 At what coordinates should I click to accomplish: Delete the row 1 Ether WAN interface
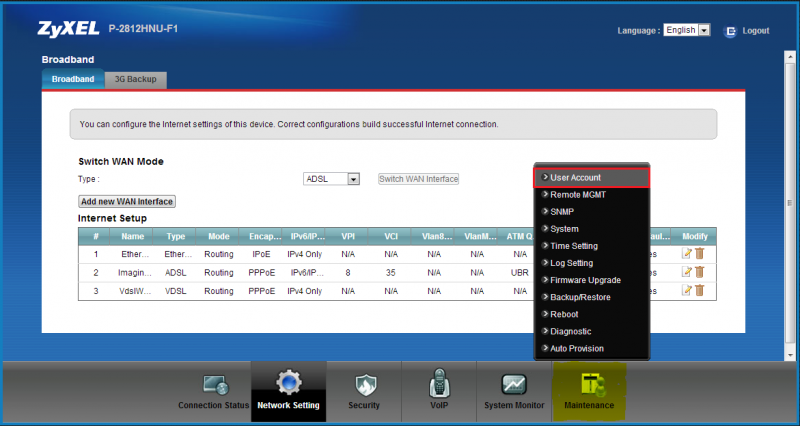[699, 254]
